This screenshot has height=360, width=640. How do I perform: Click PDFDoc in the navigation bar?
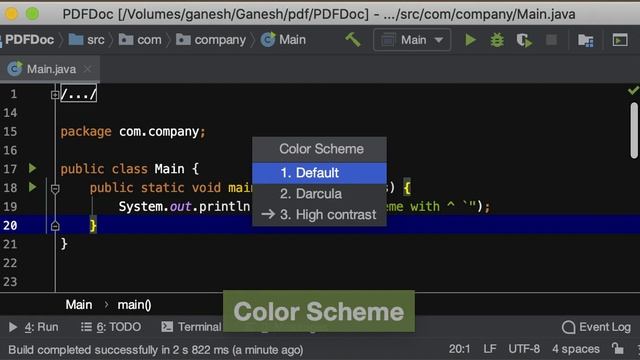29,40
